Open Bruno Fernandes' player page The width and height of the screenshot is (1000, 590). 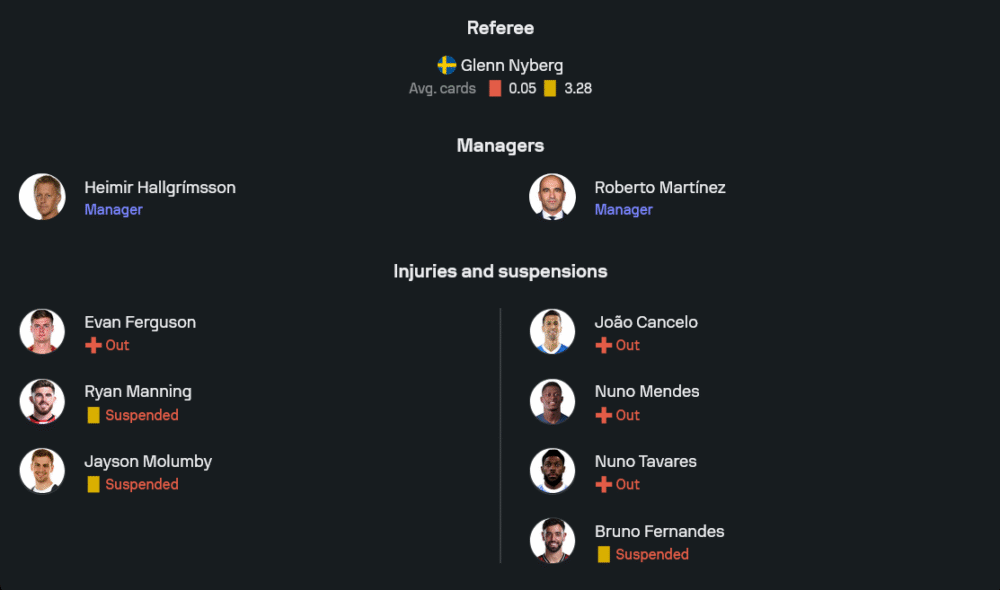(x=659, y=531)
